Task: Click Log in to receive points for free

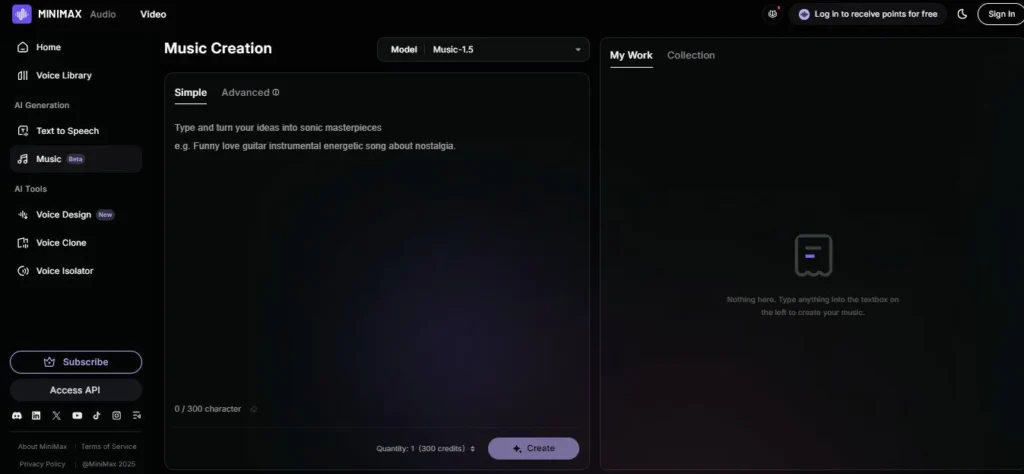Action: (867, 14)
